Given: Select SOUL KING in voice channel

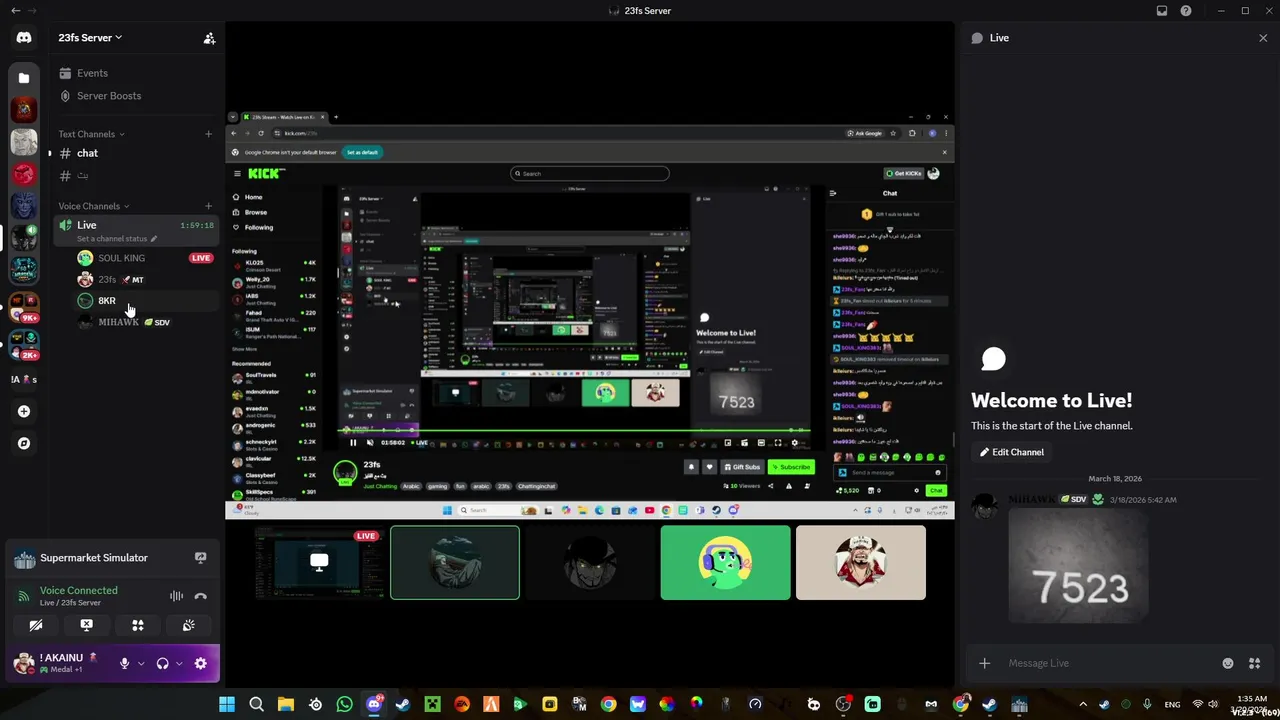Looking at the screenshot, I should click(x=146, y=258).
